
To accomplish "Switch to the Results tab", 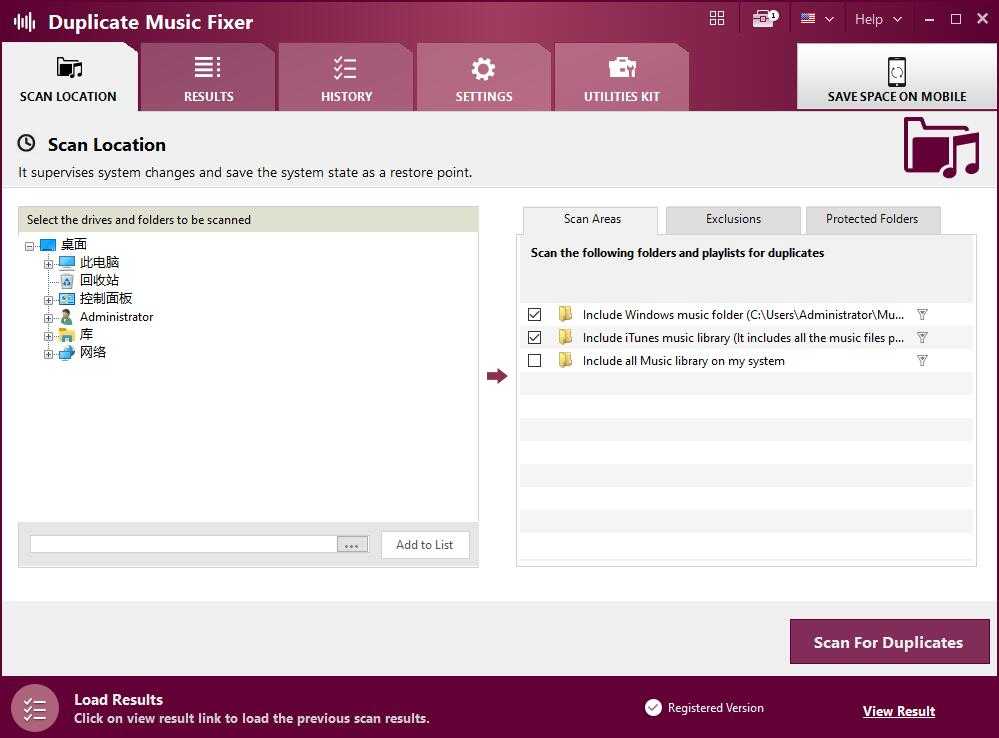I will point(208,75).
